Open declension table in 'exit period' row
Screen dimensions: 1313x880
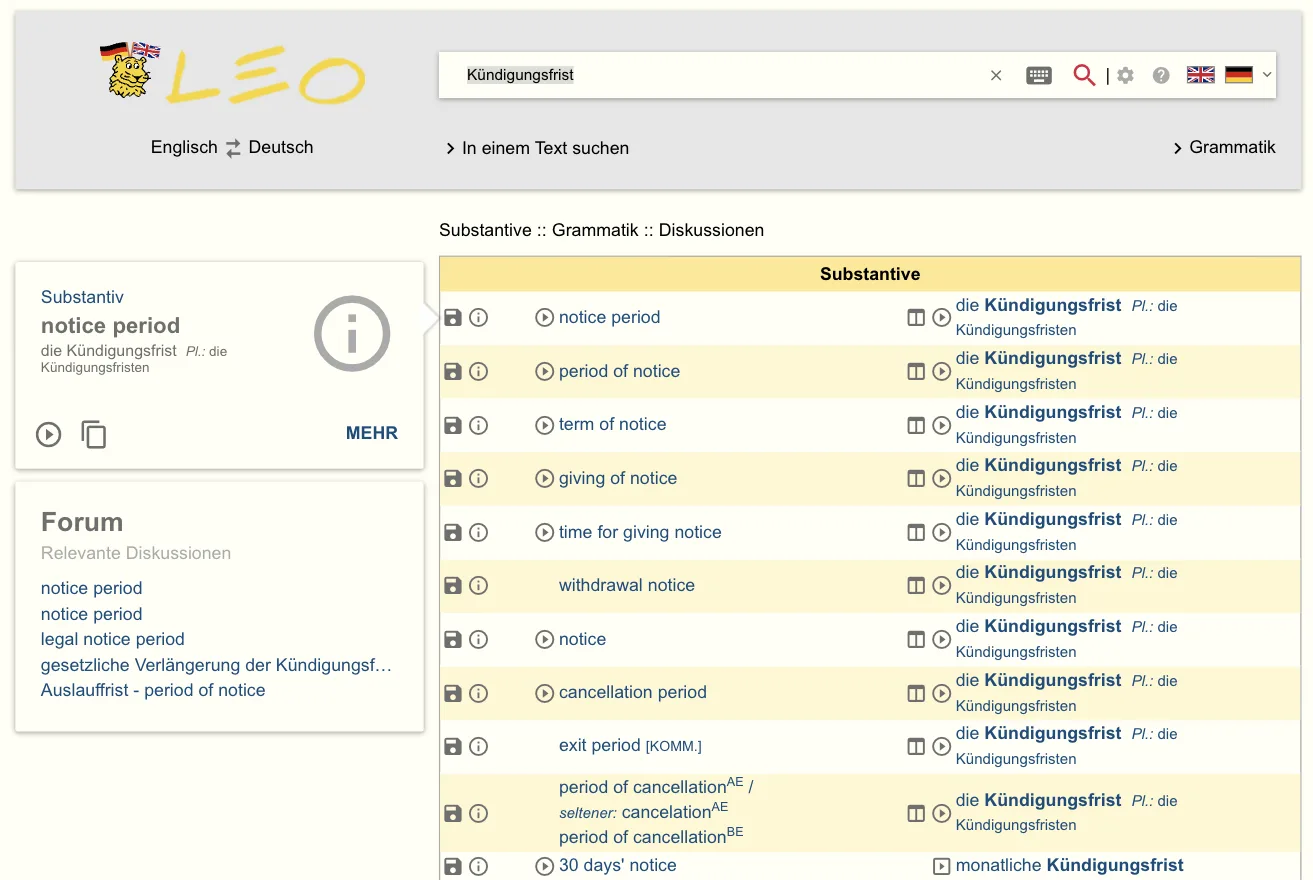coord(916,746)
